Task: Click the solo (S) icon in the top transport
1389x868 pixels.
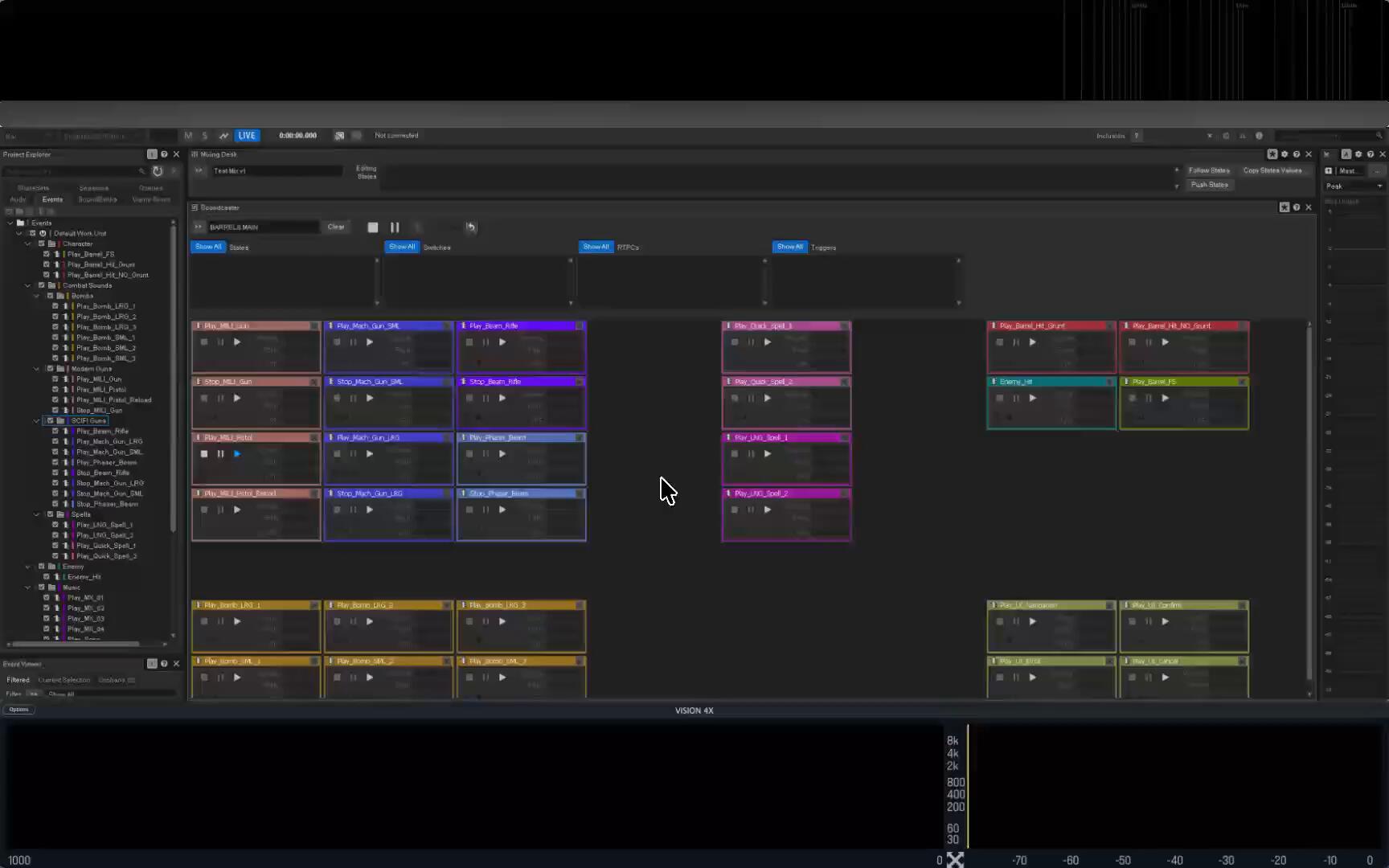Action: (205, 135)
